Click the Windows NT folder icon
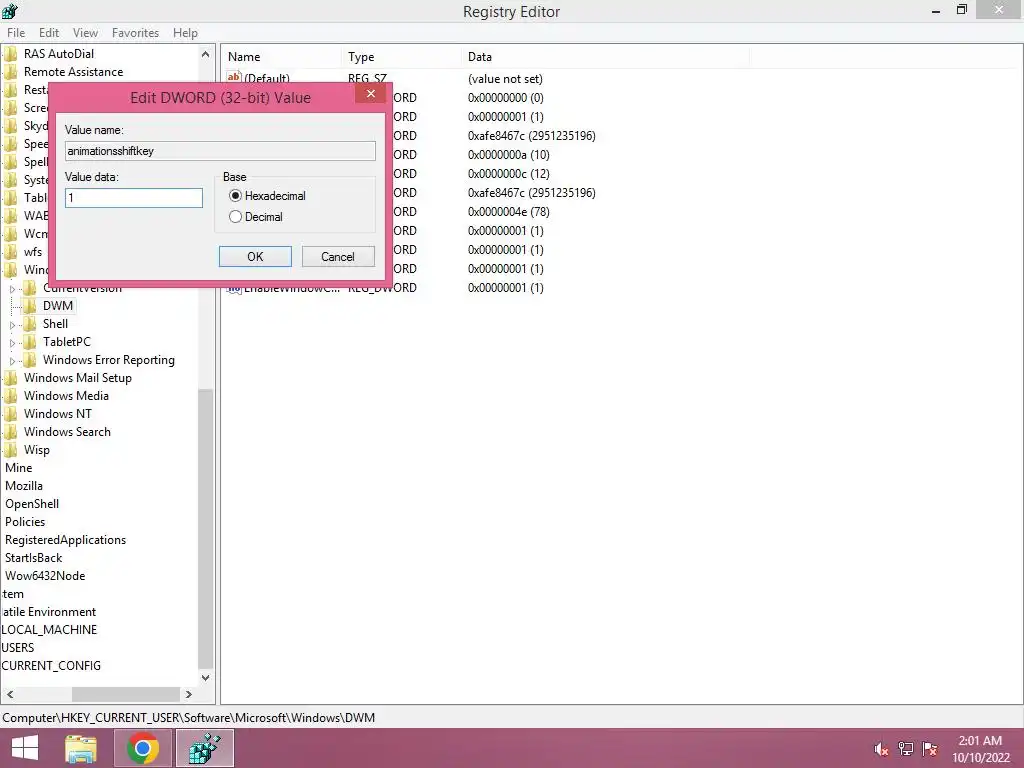1024x768 pixels. pos(10,413)
